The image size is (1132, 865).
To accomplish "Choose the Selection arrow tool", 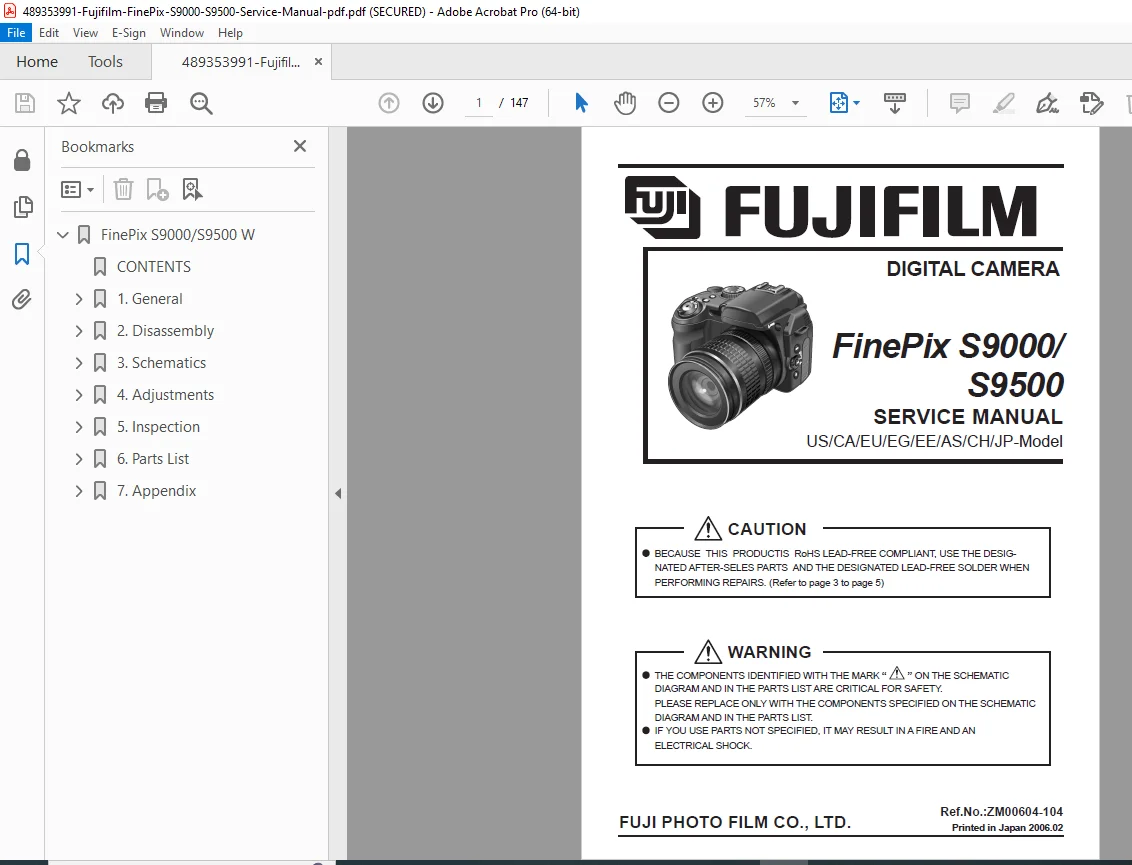I will pos(581,103).
